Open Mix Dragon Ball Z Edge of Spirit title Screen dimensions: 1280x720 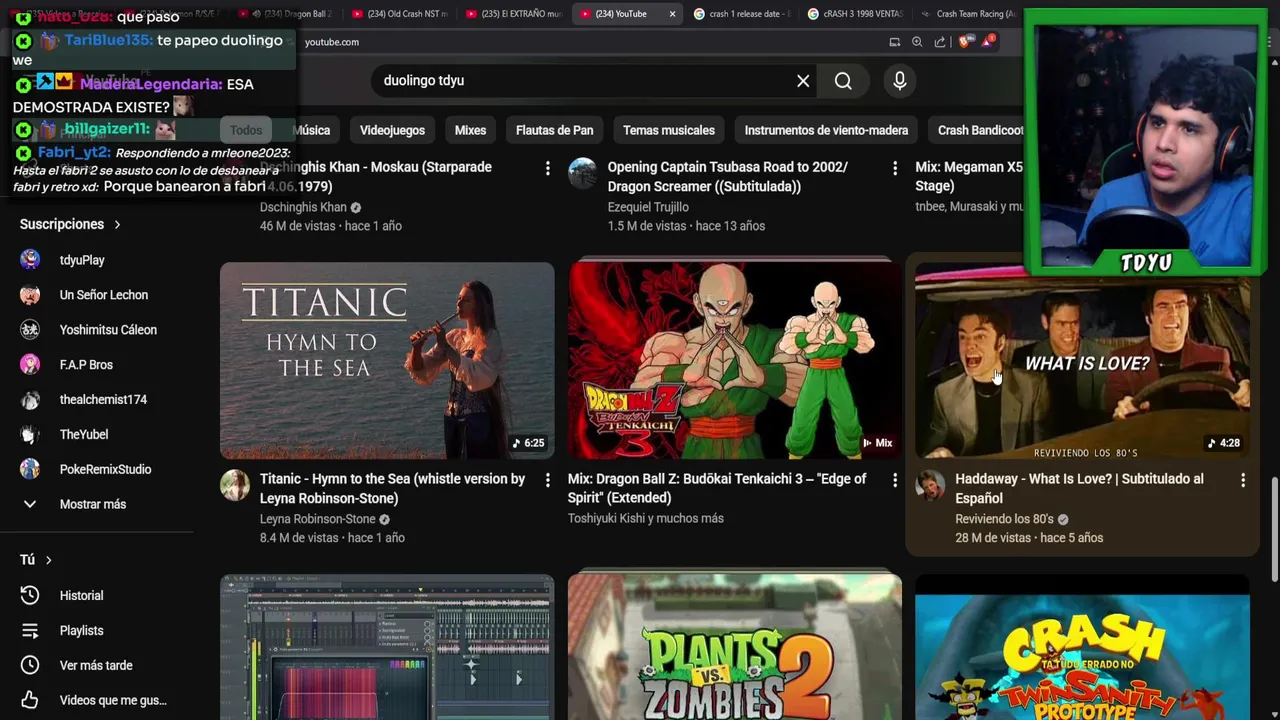point(717,488)
